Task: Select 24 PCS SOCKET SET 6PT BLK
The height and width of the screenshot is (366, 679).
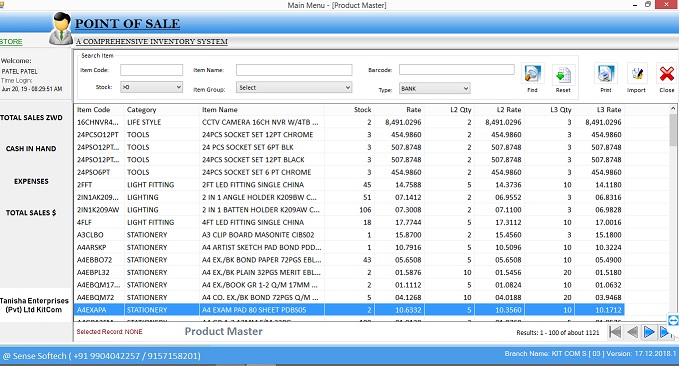Action: tap(349, 147)
